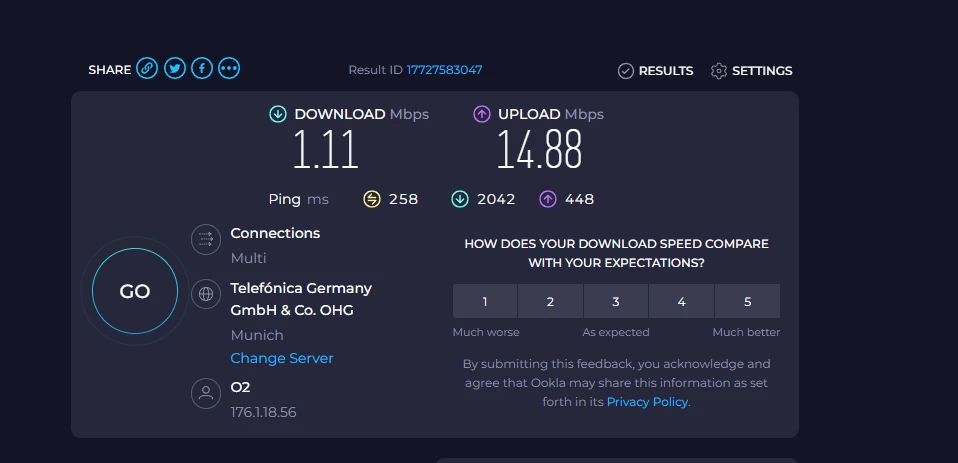This screenshot has height=463, width=958.
Task: Select rating 3 as expected
Action: coord(616,301)
